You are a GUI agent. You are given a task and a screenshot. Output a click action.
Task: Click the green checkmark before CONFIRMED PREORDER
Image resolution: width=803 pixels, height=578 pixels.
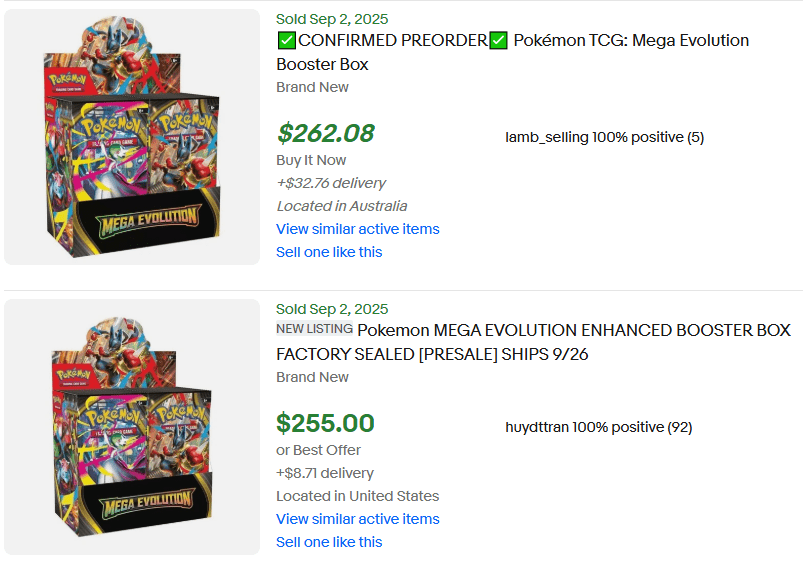click(286, 41)
